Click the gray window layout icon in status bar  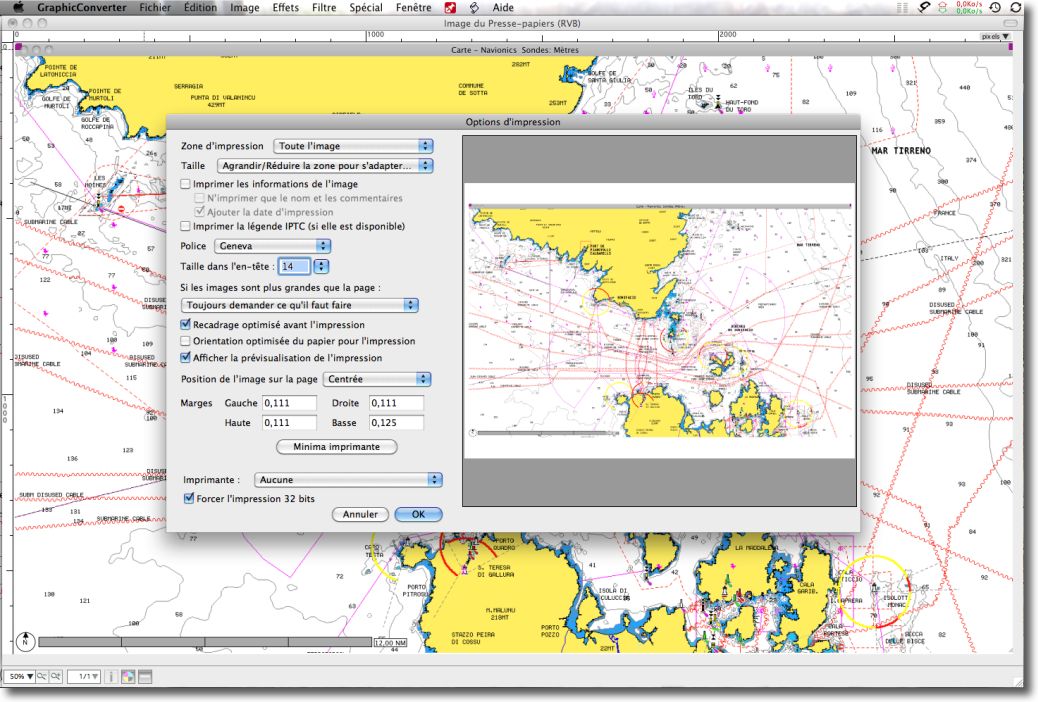click(145, 676)
